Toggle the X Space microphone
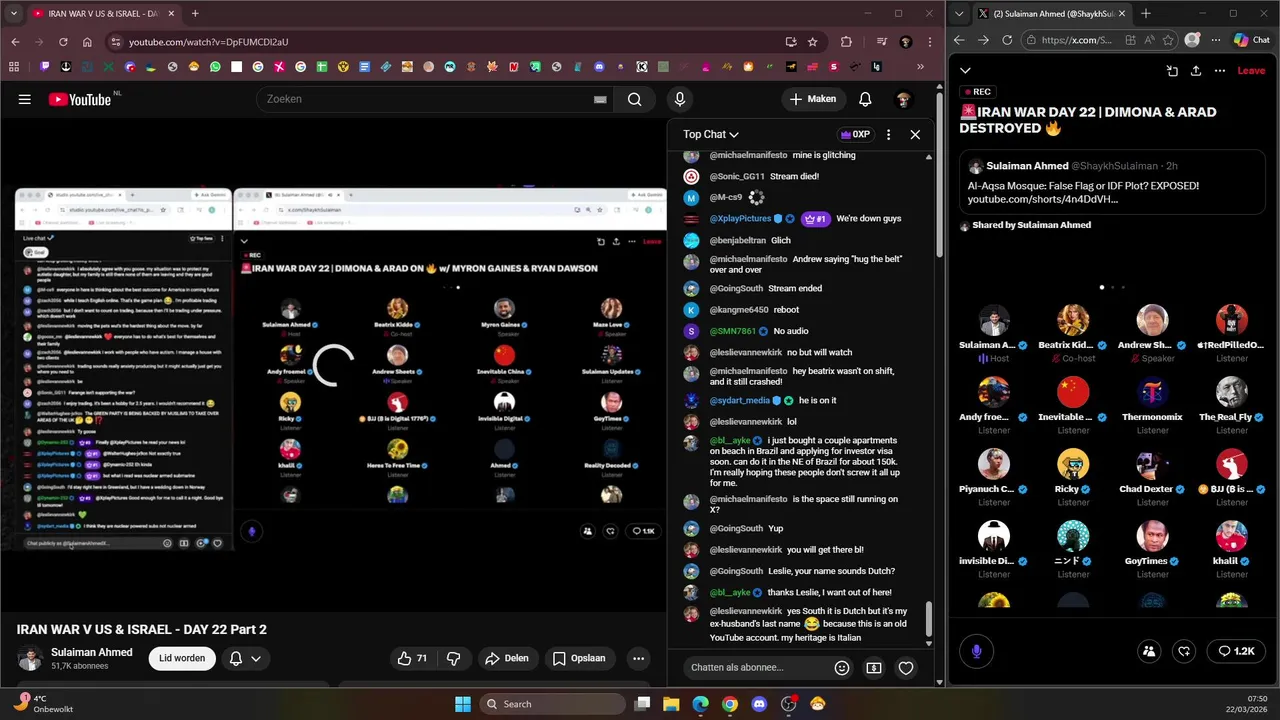Image resolution: width=1280 pixels, height=720 pixels. click(x=977, y=651)
